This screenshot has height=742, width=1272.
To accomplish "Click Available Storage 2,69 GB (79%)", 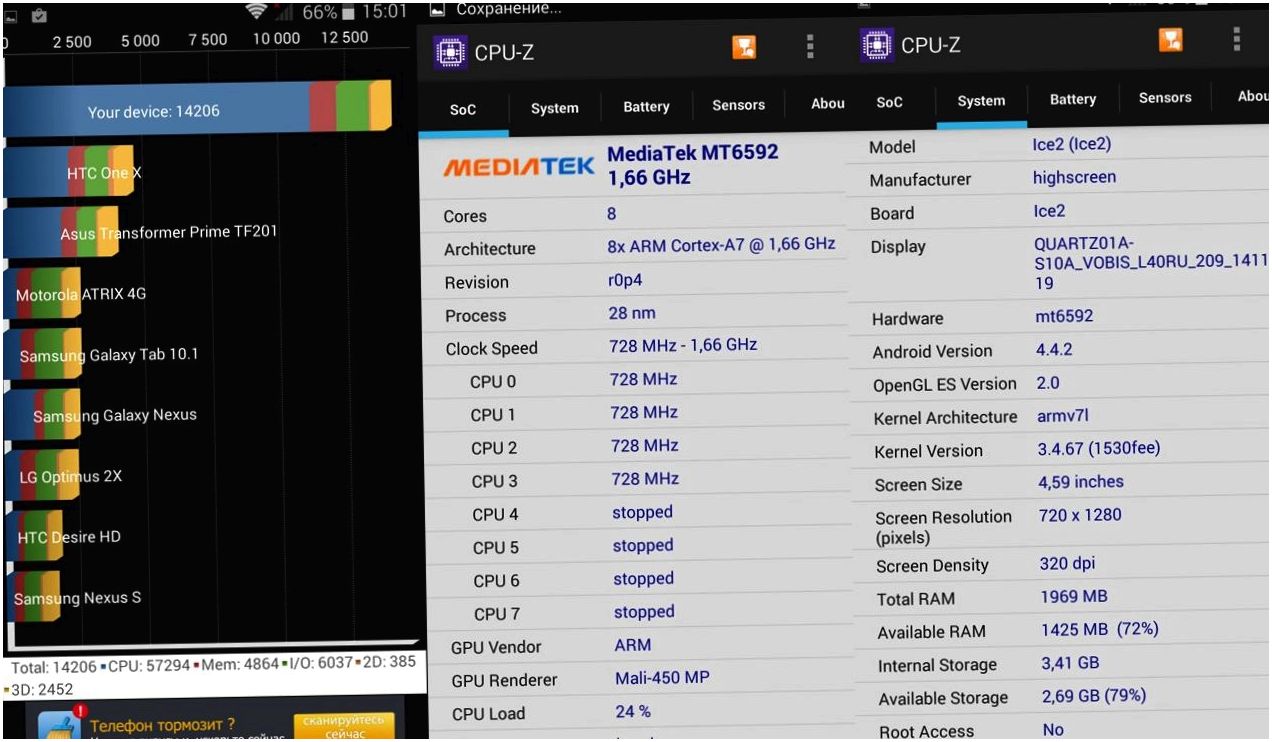I will click(1094, 696).
